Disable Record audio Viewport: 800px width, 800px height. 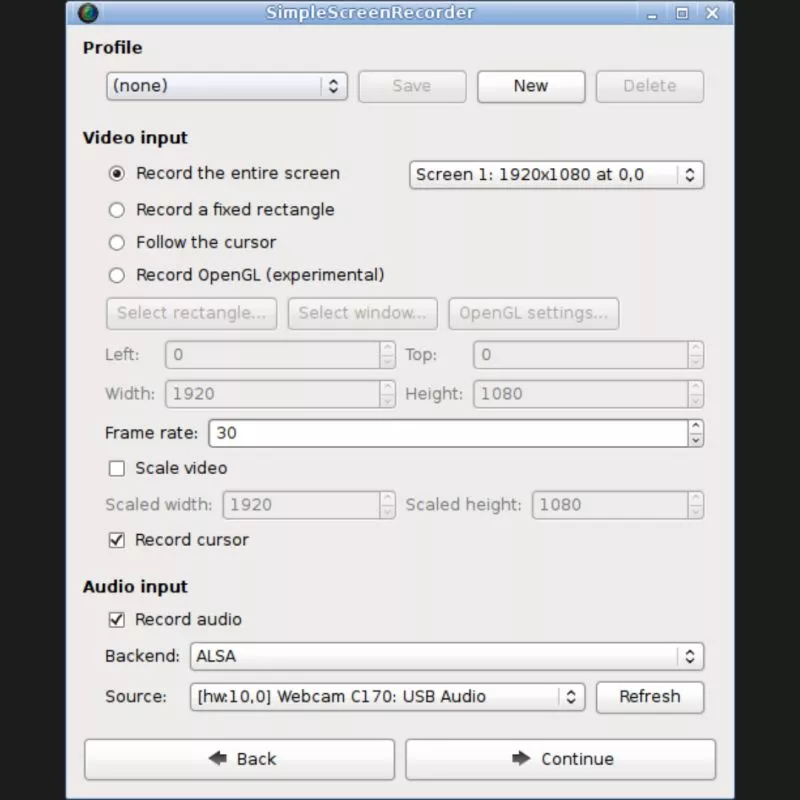click(117, 620)
